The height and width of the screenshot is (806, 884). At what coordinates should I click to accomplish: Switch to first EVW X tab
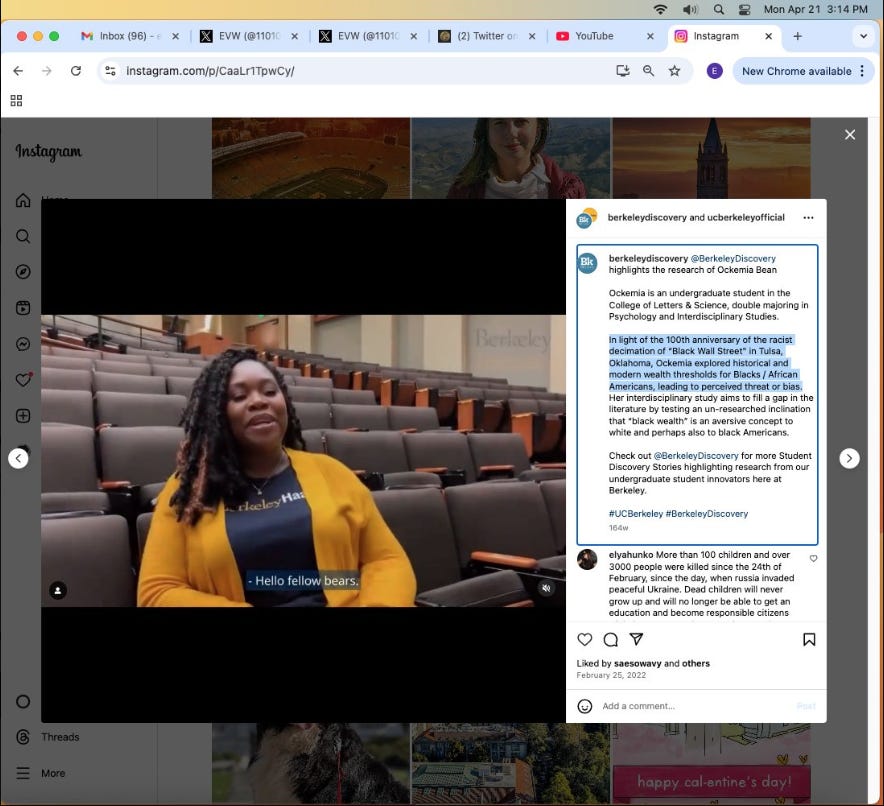[x=249, y=36]
